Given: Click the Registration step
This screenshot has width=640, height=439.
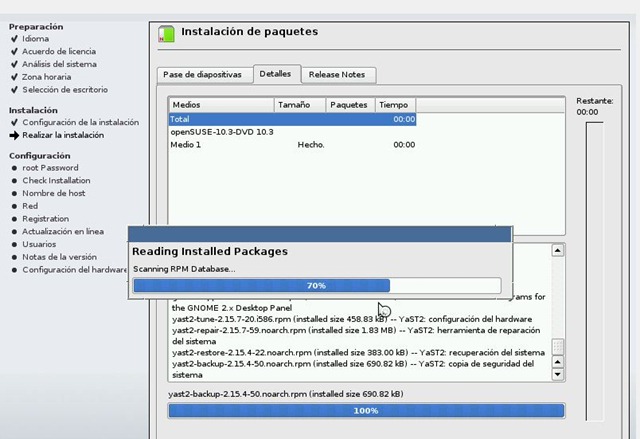Looking at the screenshot, I should (46, 219).
